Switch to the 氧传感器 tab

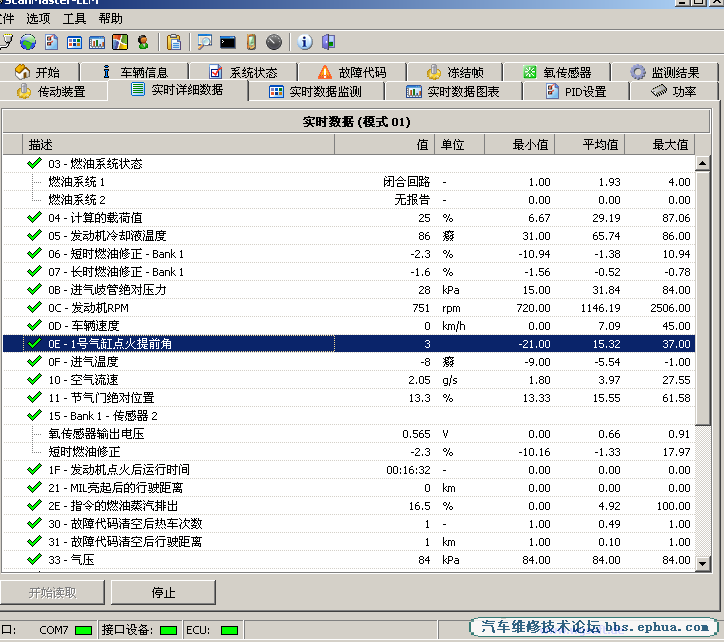pos(557,73)
